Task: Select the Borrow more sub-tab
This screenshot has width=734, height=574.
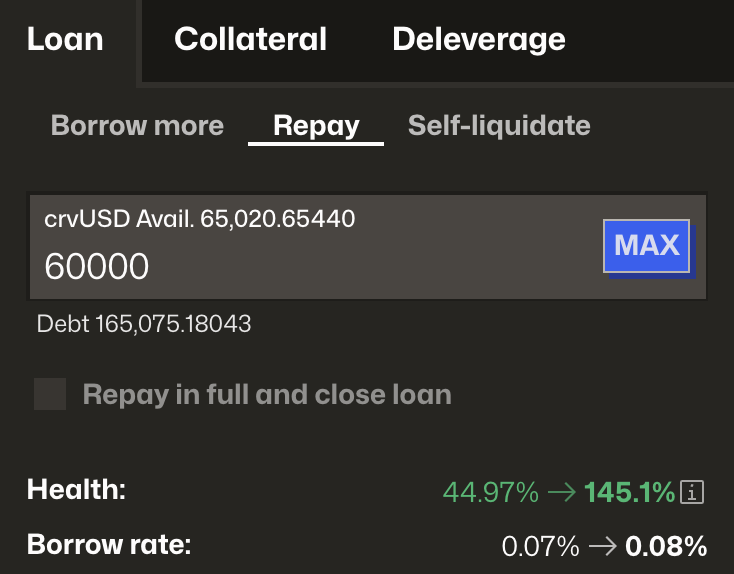Action: pos(137,126)
